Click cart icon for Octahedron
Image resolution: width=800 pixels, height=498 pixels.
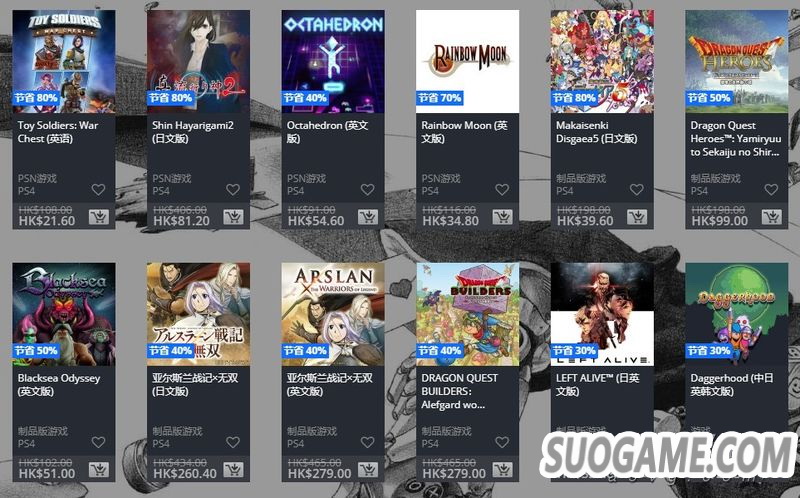[368, 217]
